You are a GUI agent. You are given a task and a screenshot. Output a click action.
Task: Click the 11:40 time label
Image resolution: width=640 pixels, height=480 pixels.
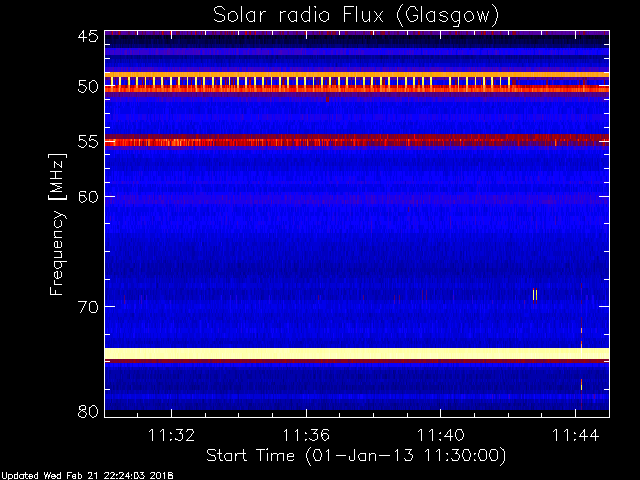[x=440, y=435]
